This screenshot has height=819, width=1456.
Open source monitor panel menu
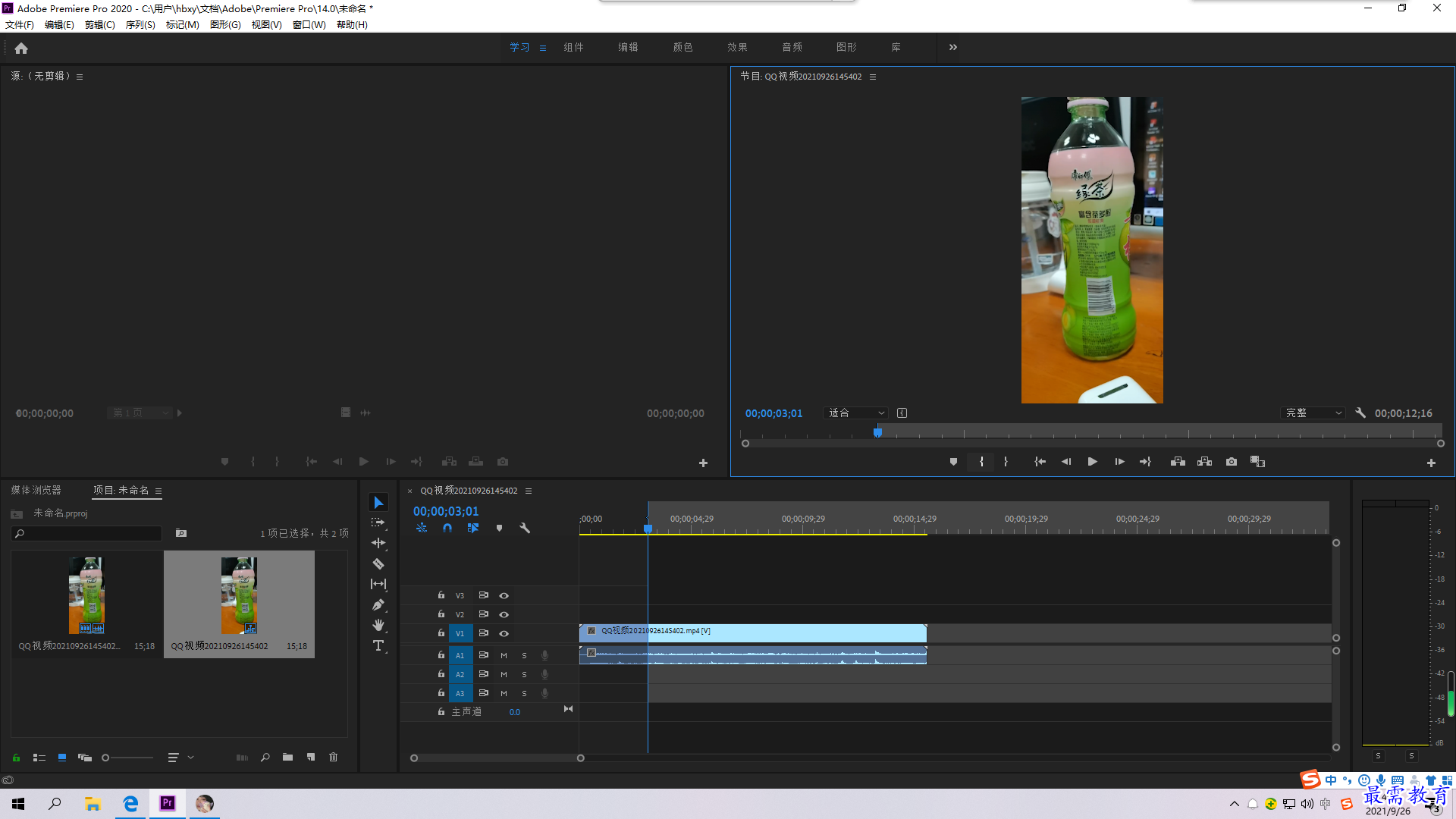click(80, 77)
